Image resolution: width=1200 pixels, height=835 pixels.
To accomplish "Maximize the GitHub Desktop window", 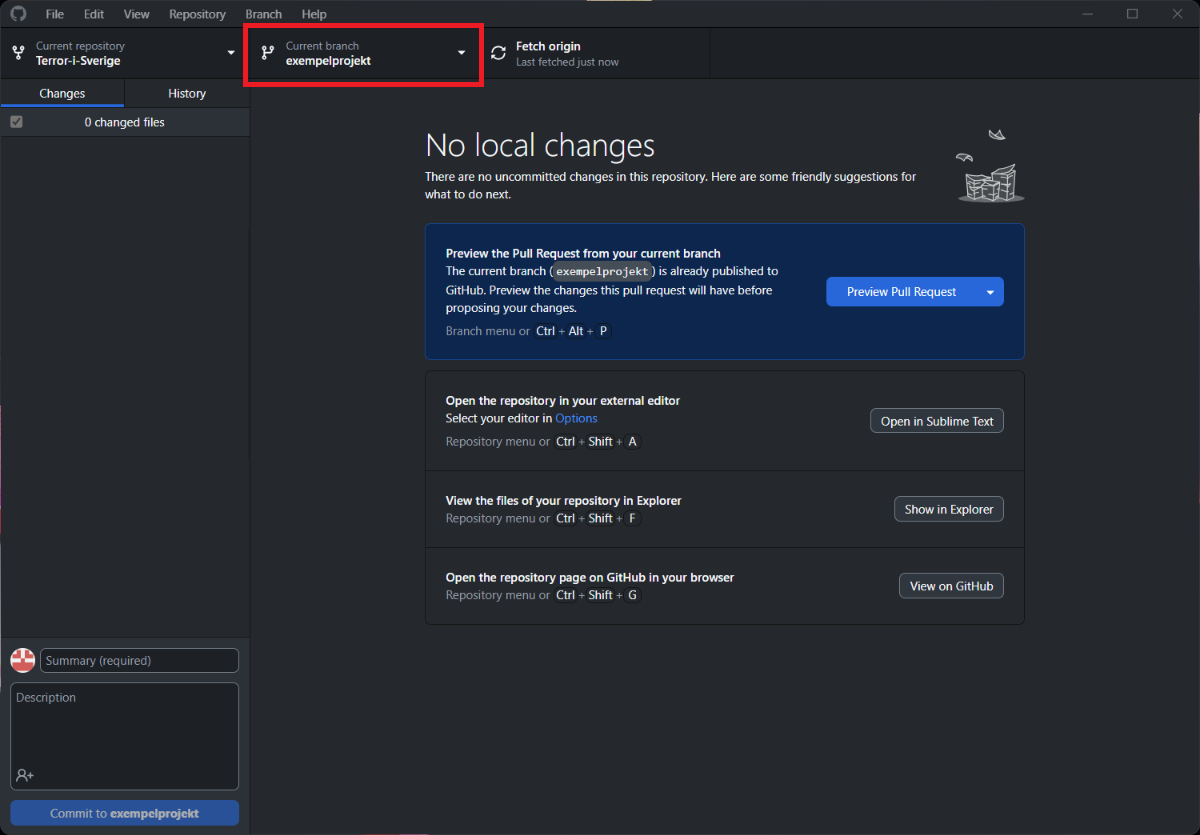I will pos(1132,14).
